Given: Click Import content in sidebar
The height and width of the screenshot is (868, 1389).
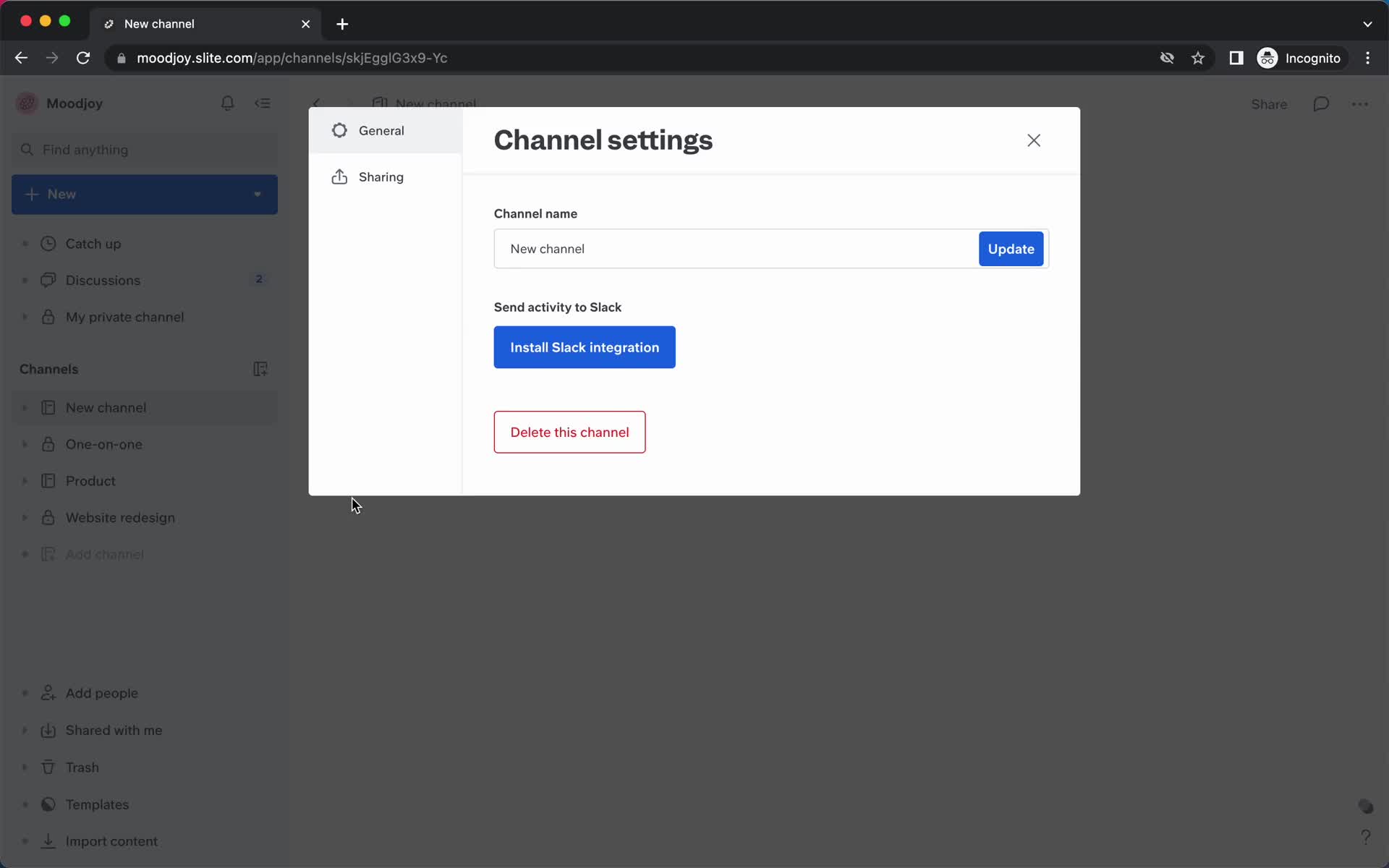Looking at the screenshot, I should 111,842.
